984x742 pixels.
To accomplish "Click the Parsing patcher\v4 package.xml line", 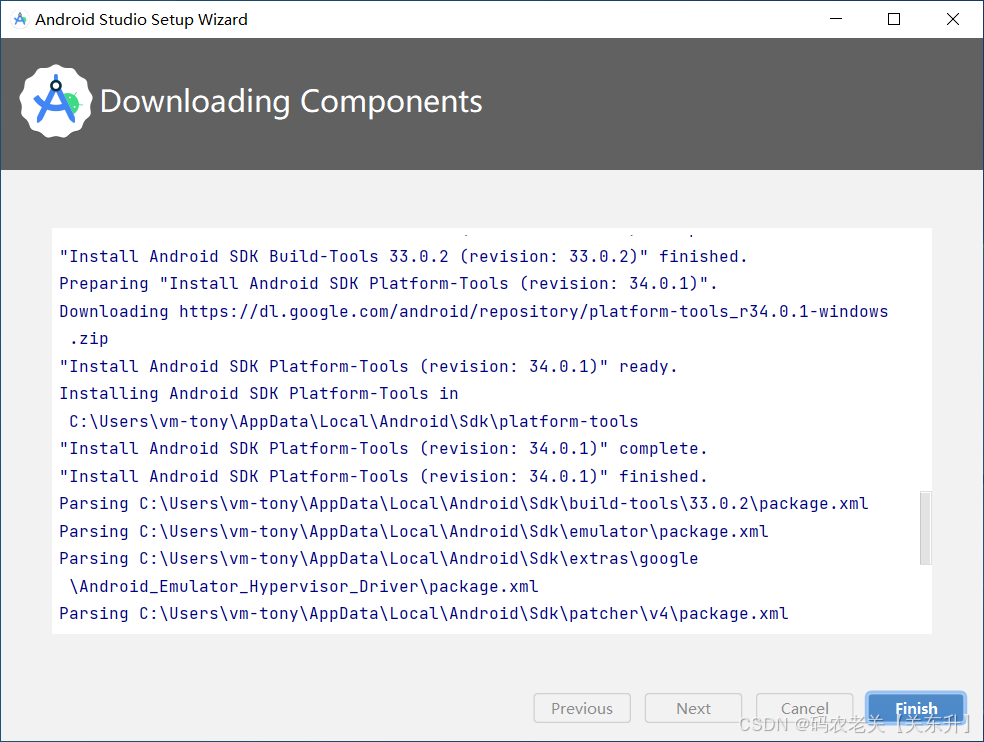I will click(424, 613).
